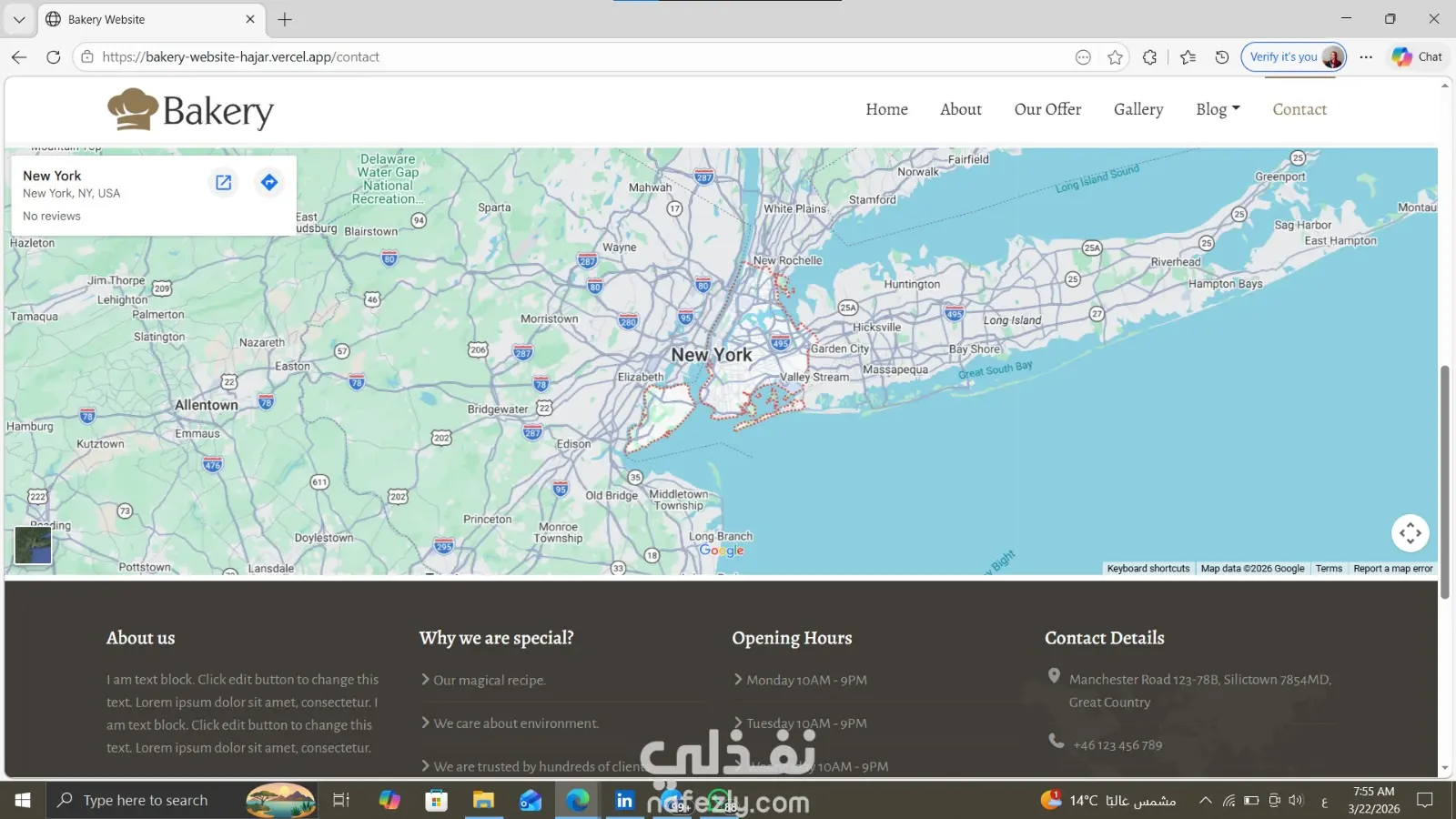The width and height of the screenshot is (1456, 819).
Task: Click the taskbar search box
Action: (x=182, y=800)
